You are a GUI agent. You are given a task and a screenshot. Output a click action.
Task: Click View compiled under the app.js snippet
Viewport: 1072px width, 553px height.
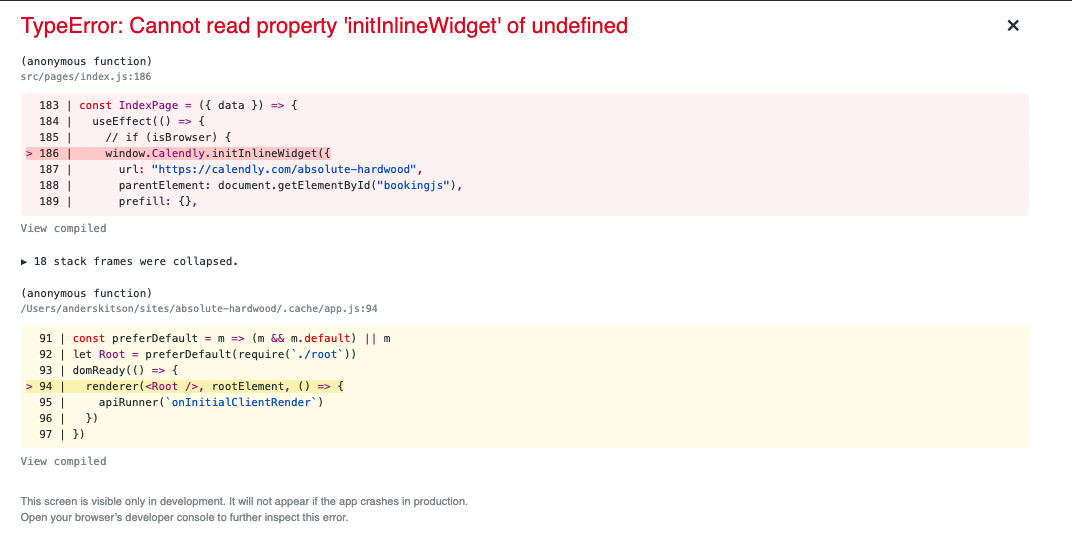(63, 461)
